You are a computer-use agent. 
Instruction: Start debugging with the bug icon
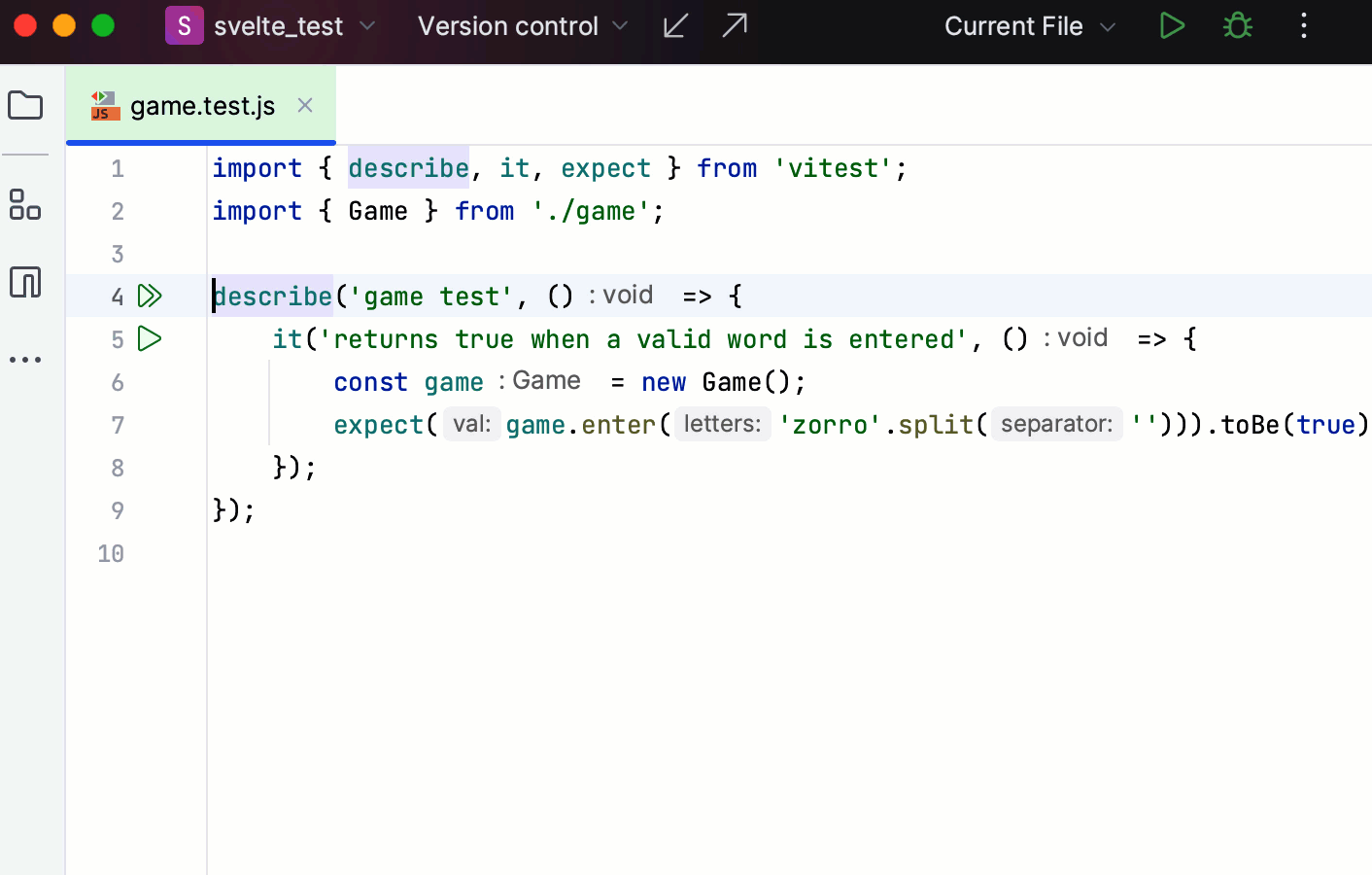click(x=1236, y=26)
